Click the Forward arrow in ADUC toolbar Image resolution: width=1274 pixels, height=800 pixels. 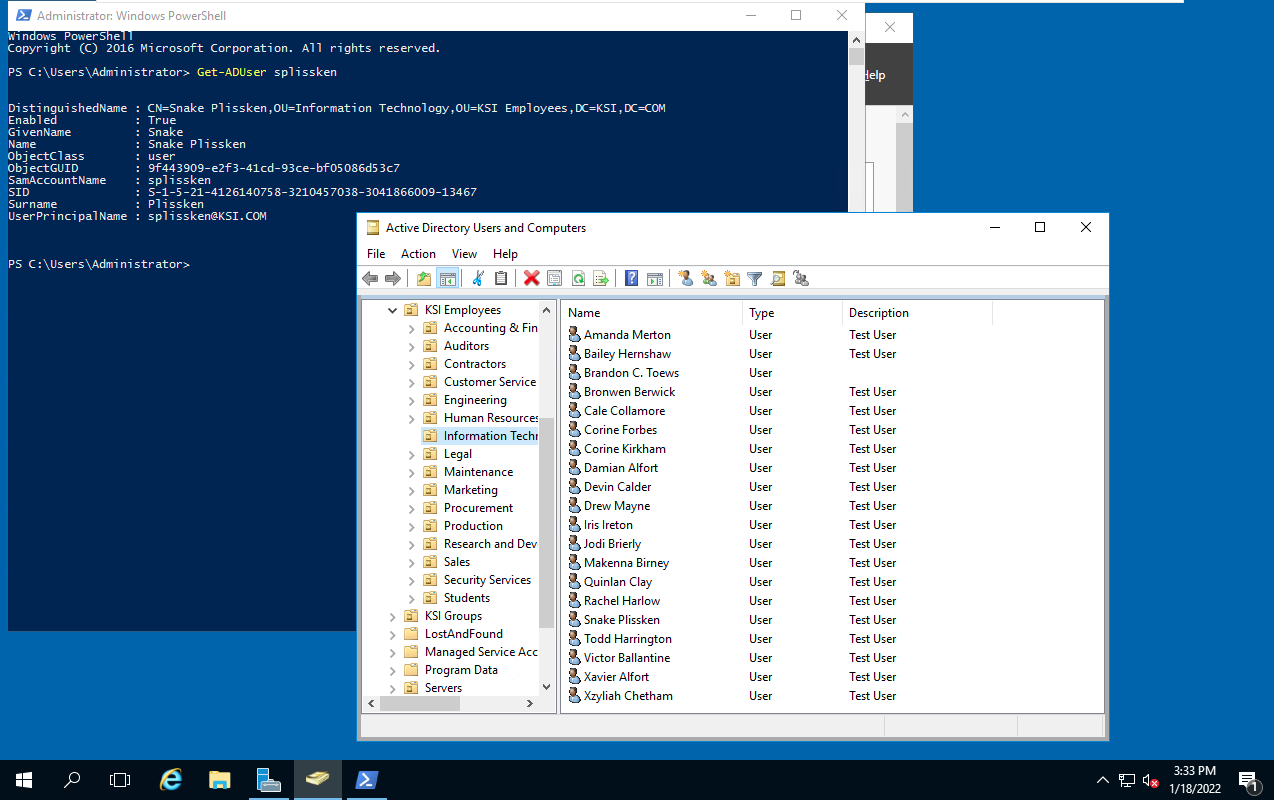tap(393, 279)
